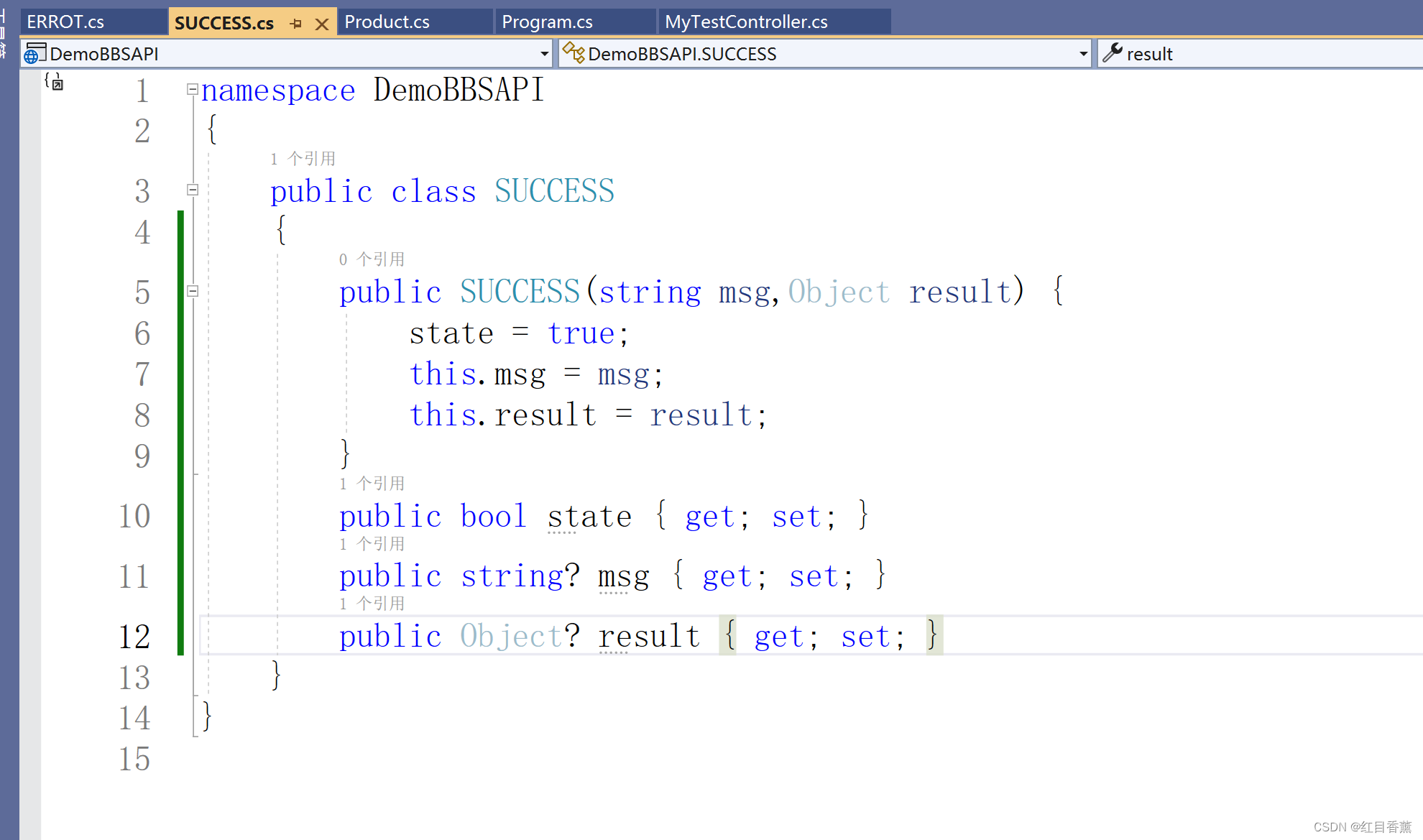Viewport: 1423px width, 840px height.
Task: Click the wrench icon beside result member
Action: pyautogui.click(x=1113, y=52)
